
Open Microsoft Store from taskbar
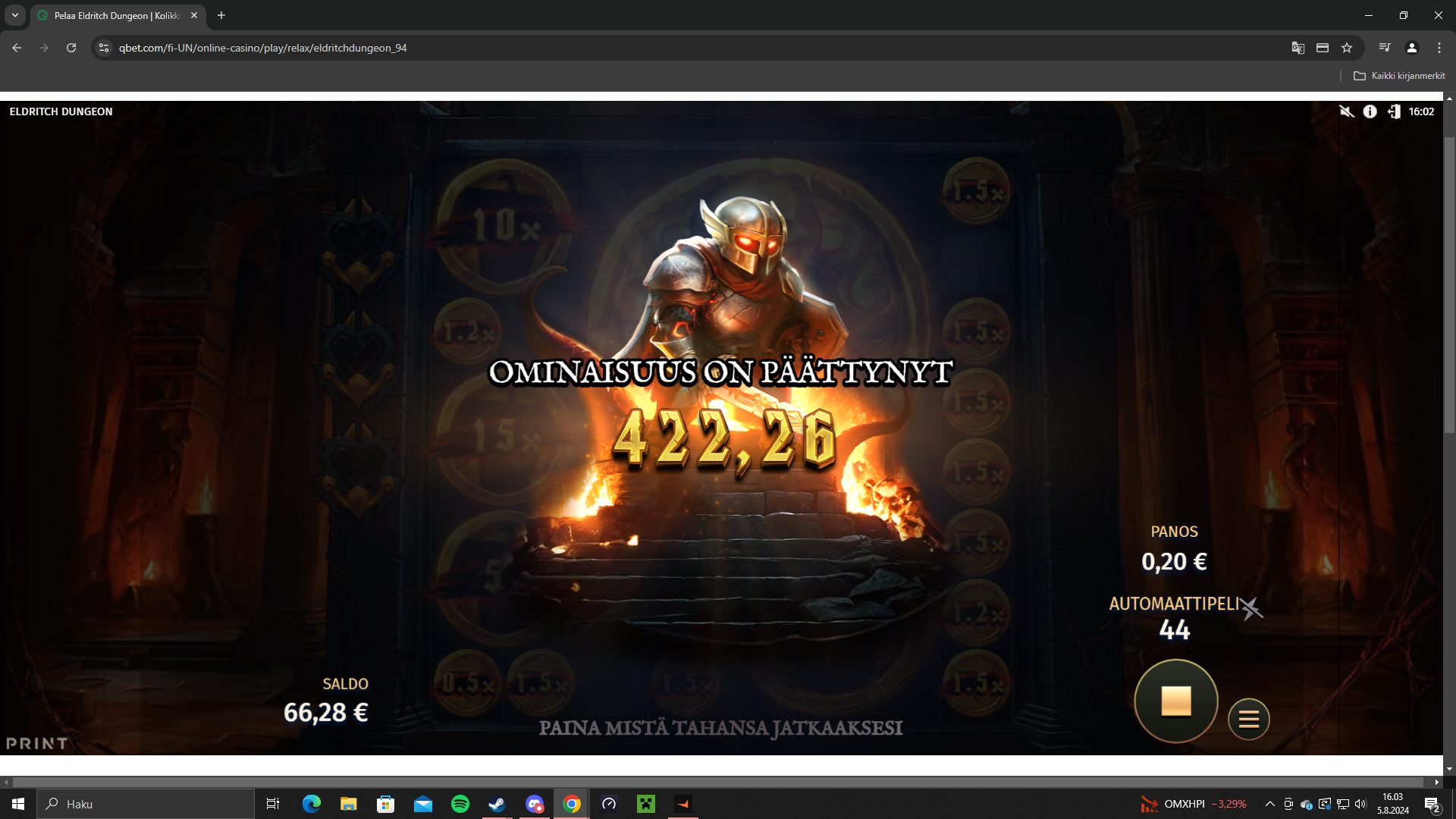[385, 804]
